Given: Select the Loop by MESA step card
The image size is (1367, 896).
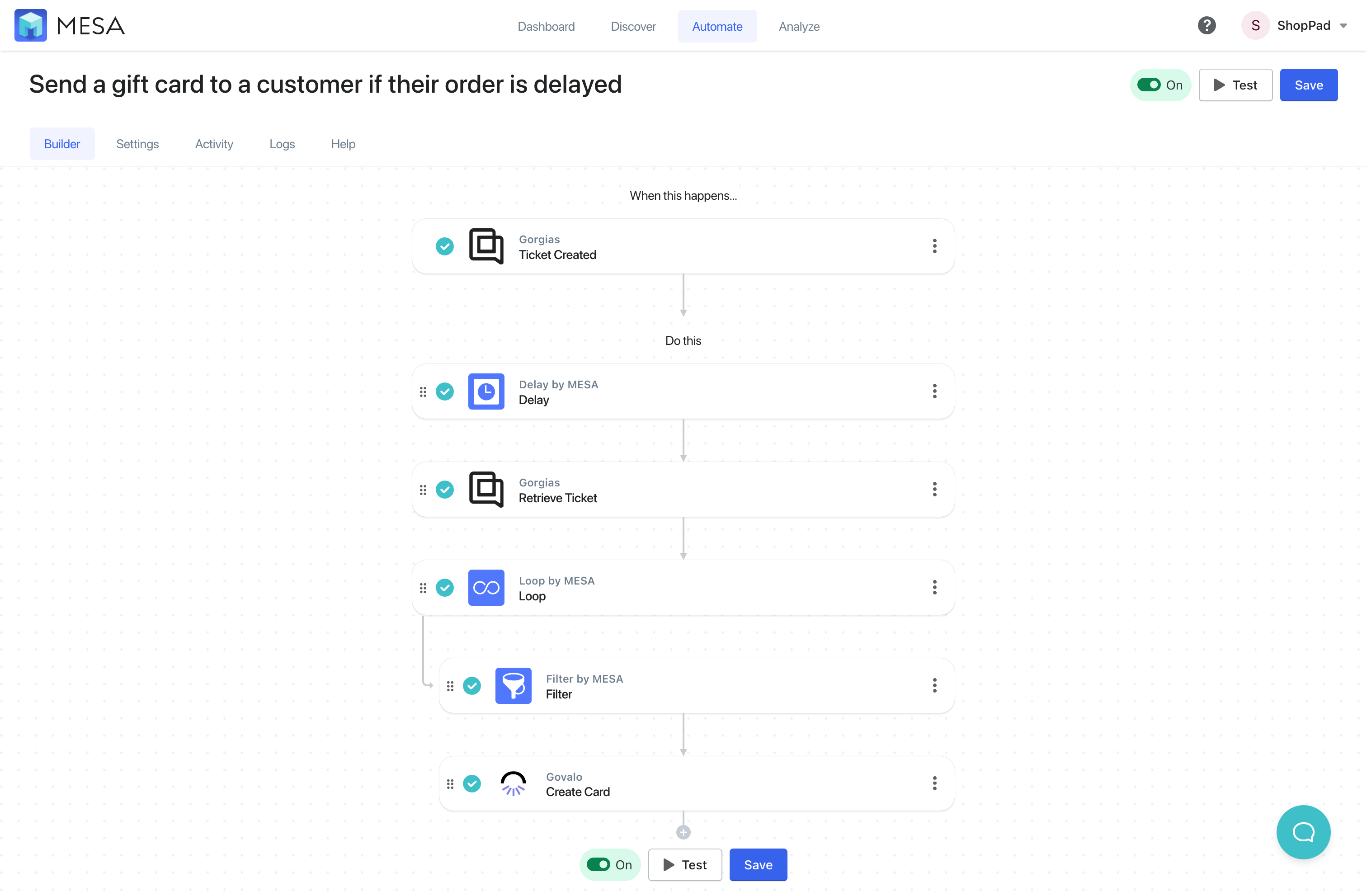Looking at the screenshot, I should click(x=683, y=588).
